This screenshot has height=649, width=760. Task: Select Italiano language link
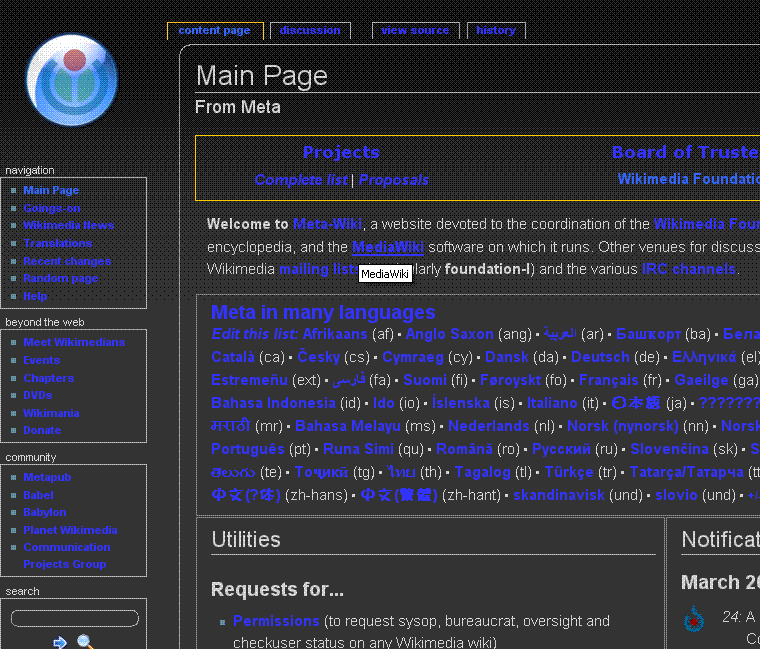[552, 403]
